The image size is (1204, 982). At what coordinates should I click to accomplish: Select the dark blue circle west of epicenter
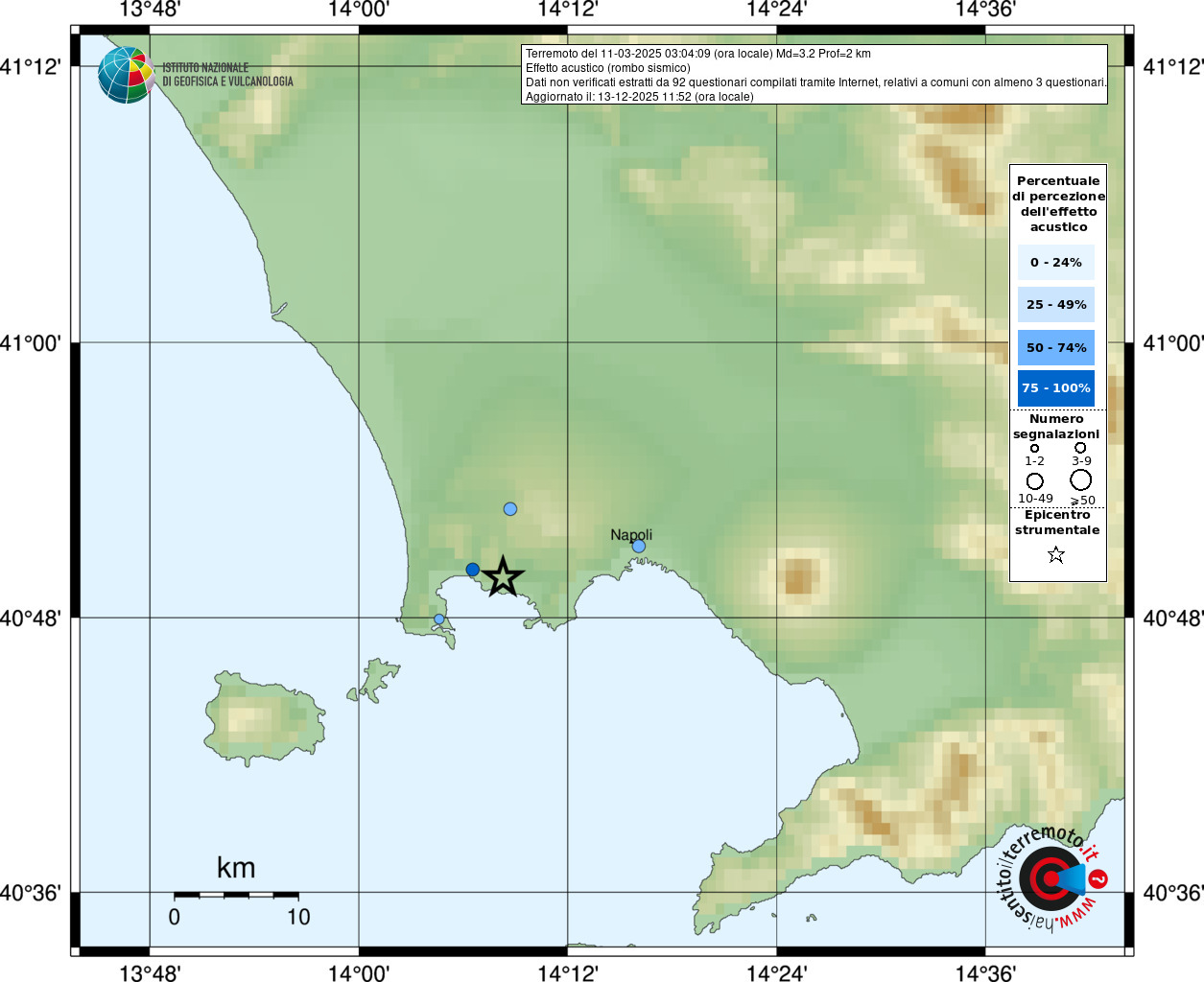coord(472,570)
